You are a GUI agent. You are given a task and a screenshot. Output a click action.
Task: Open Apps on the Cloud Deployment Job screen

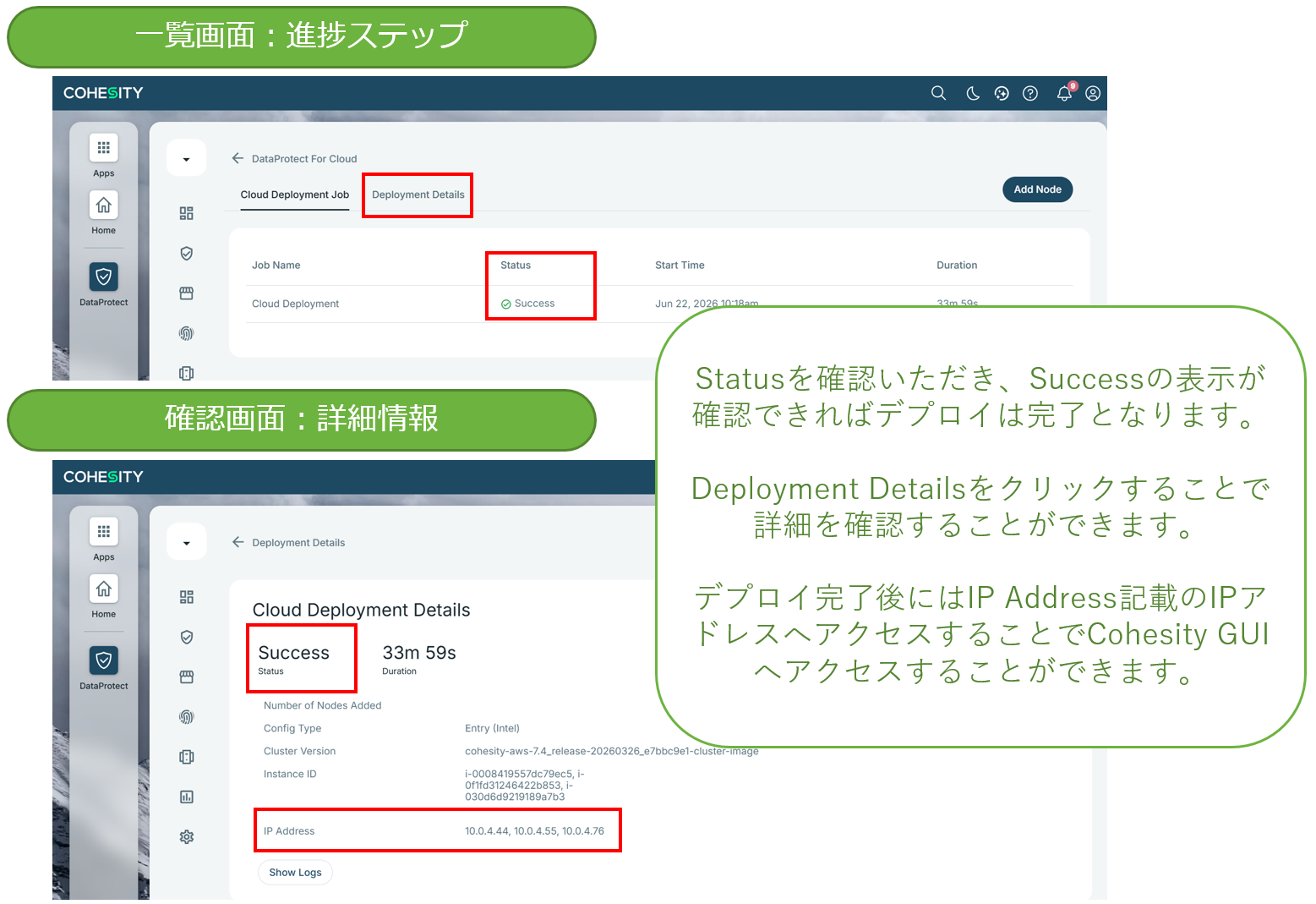pos(104,156)
